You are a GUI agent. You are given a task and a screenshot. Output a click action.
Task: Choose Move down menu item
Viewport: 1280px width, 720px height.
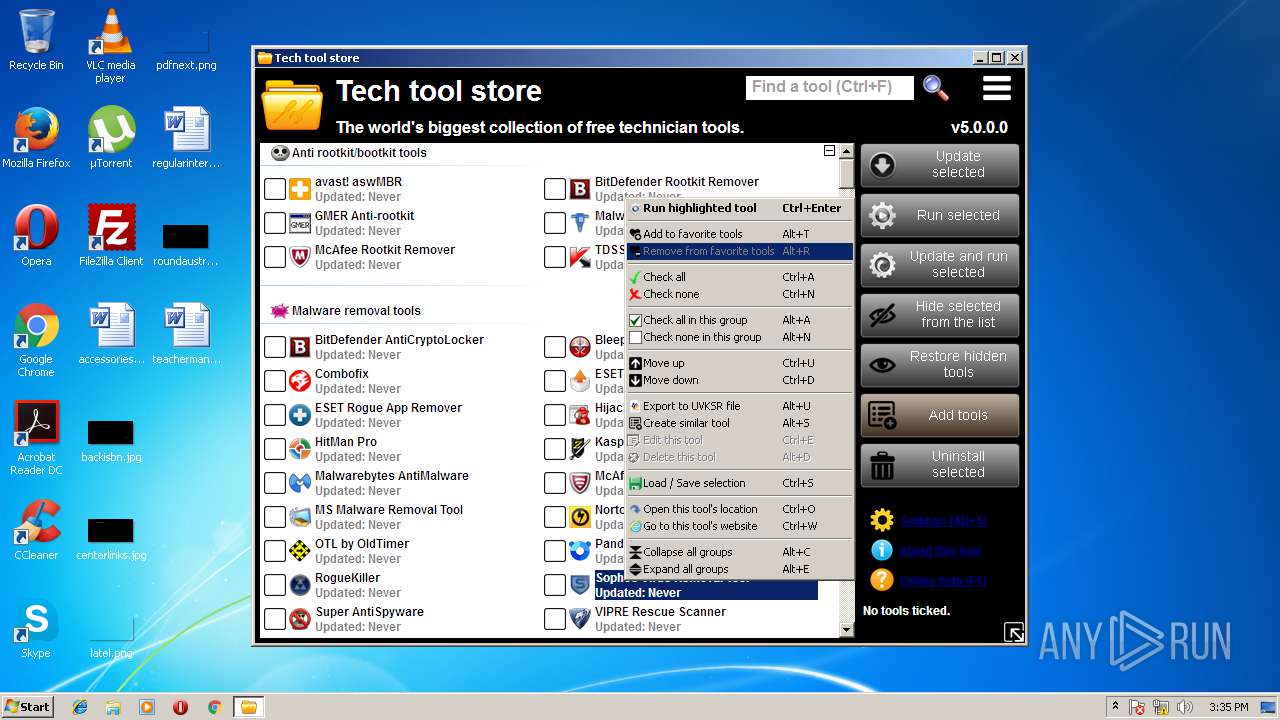pyautogui.click(x=740, y=380)
